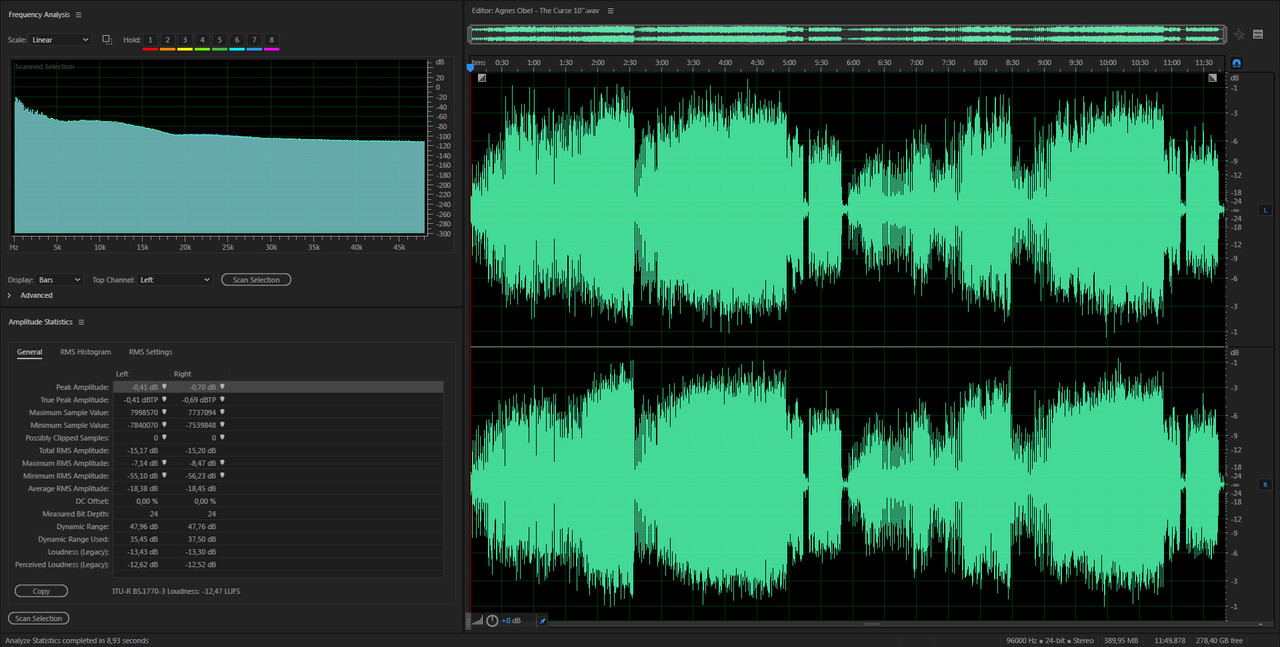Toggle Hold slot 3 (yellow)
The image size is (1280, 647).
coord(185,40)
